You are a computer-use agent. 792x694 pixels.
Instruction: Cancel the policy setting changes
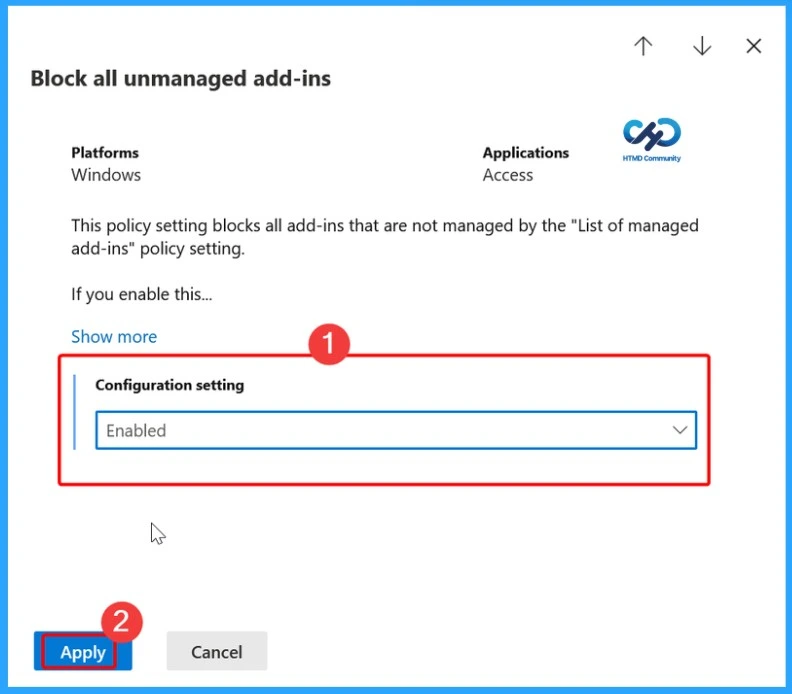217,652
